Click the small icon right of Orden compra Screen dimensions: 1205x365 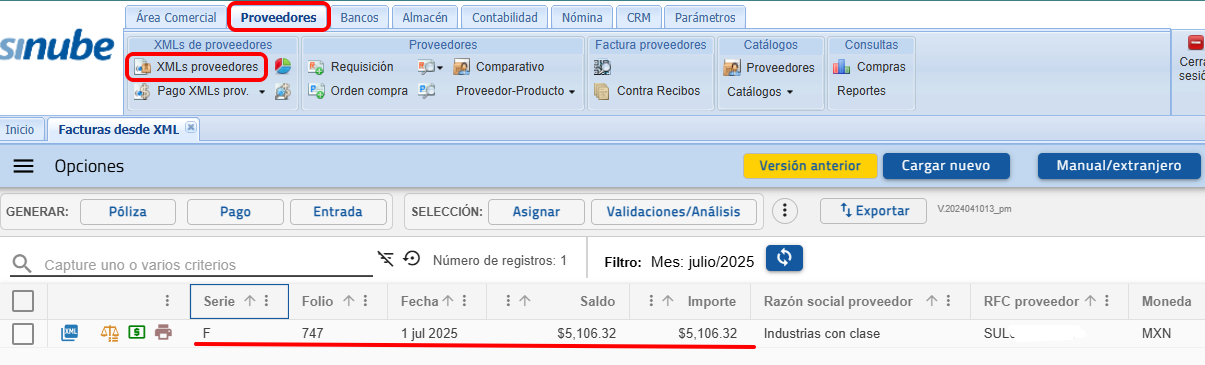426,91
